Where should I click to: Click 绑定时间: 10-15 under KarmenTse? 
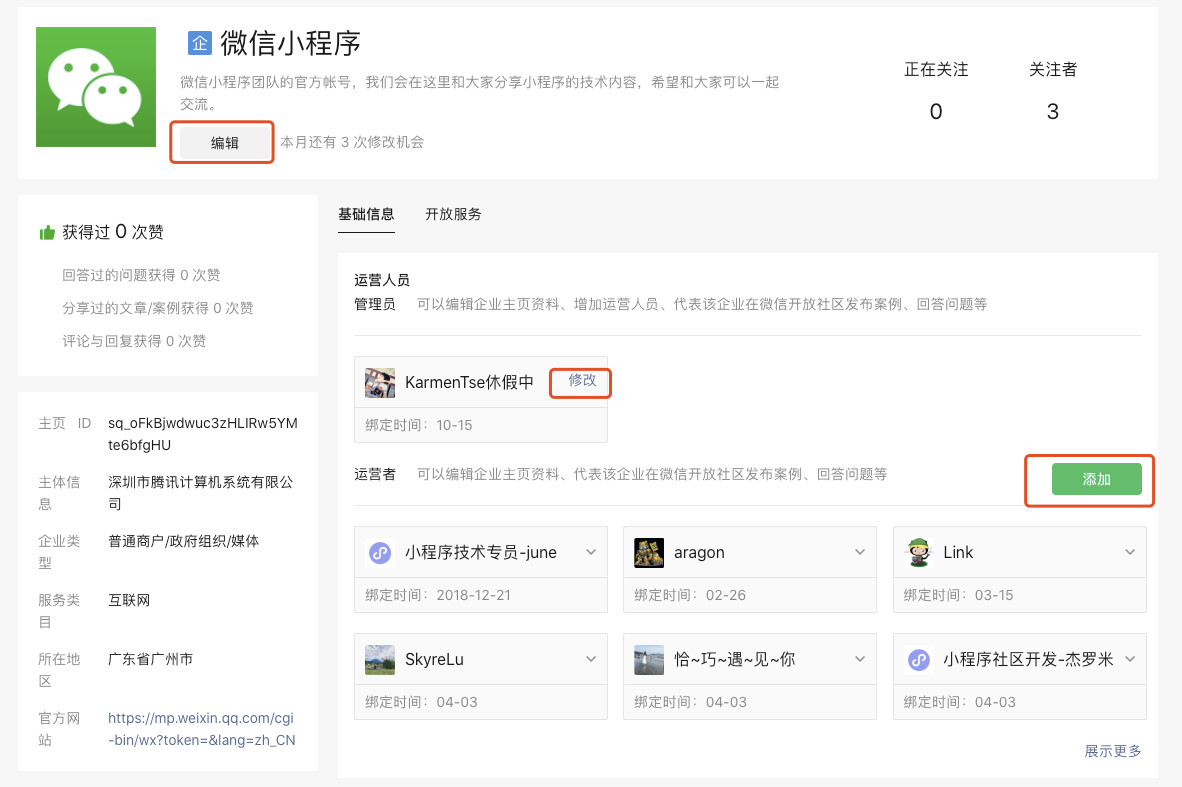[x=419, y=425]
